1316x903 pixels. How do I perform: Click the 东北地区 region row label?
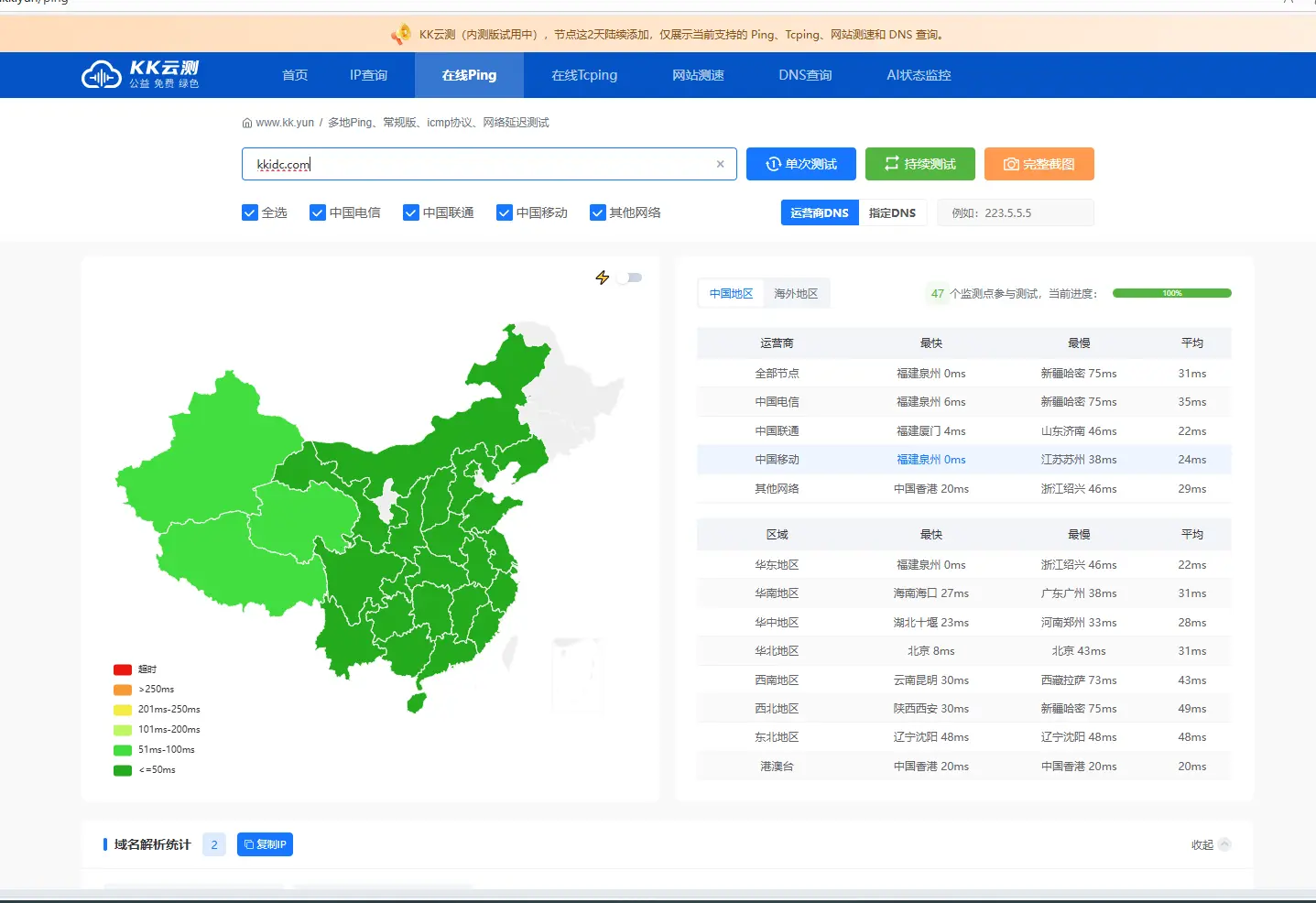coord(777,737)
